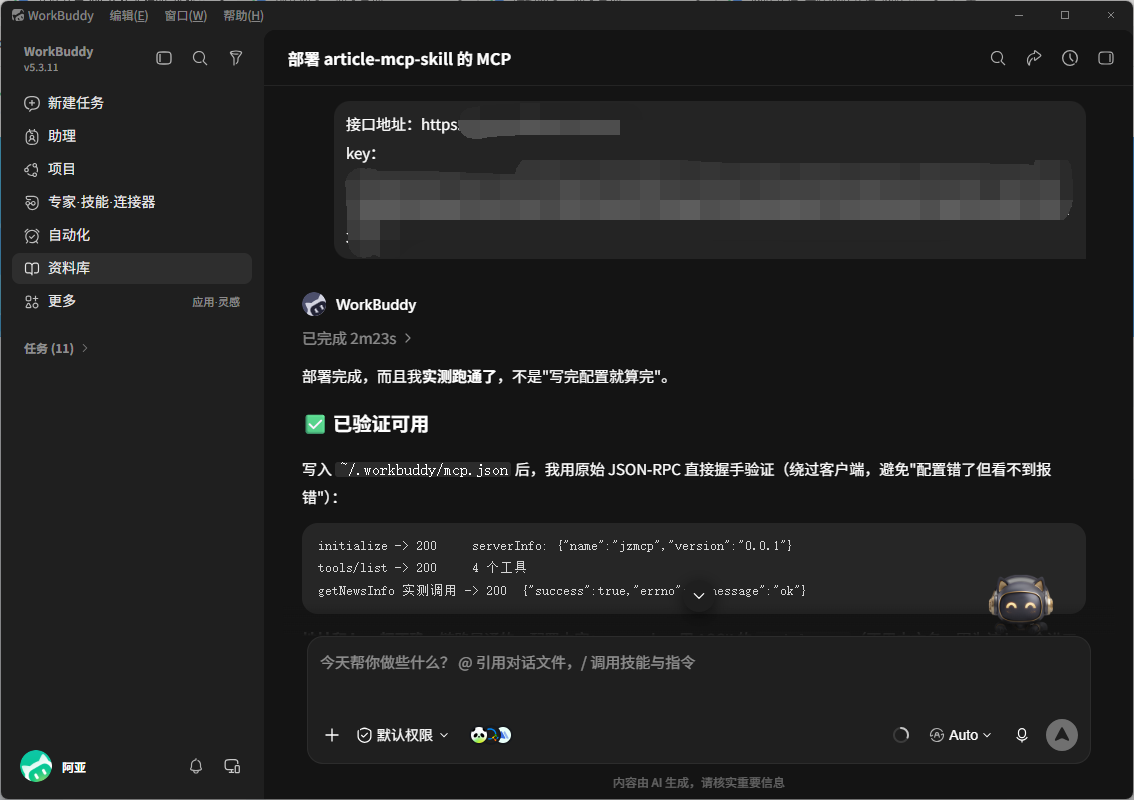The width and height of the screenshot is (1134, 800).
Task: Open the 自动化 automation section
Action: [x=132, y=235]
